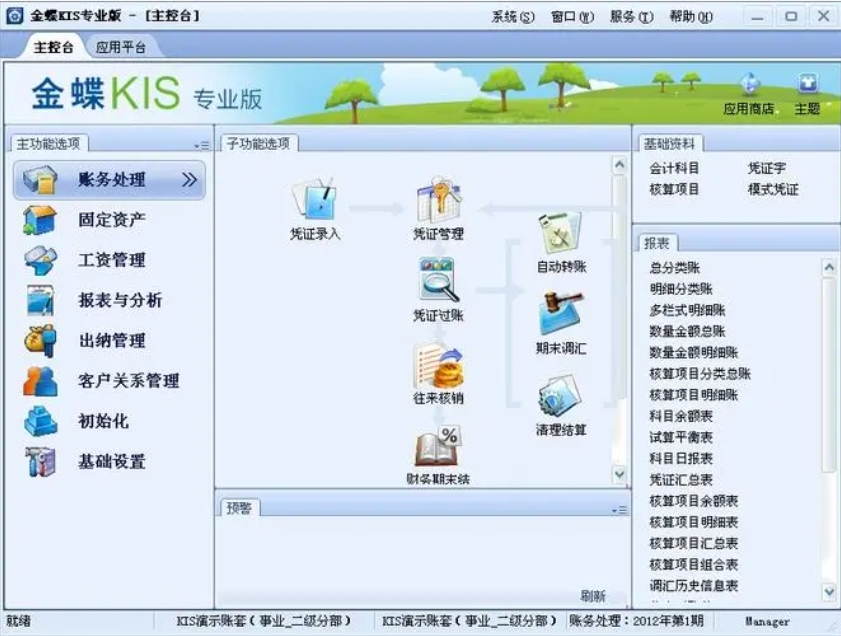Viewport: 841px width, 636px height.
Task: Open 核算项目 in 基础资料
Action: click(x=674, y=189)
